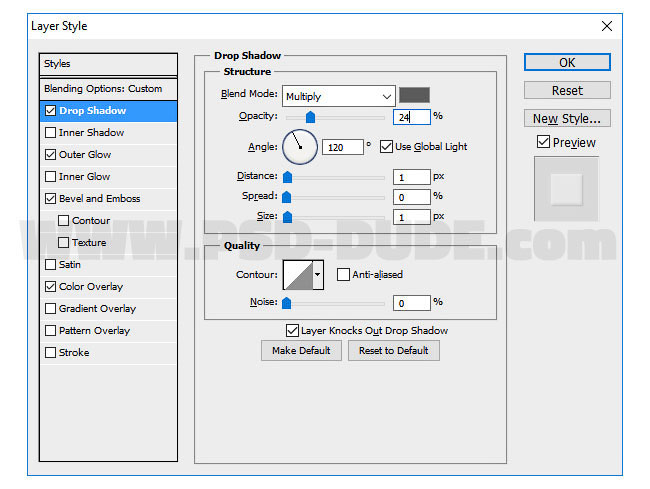Open the Blend Mode dropdown
Image resolution: width=650 pixels, height=489 pixels.
(x=339, y=96)
